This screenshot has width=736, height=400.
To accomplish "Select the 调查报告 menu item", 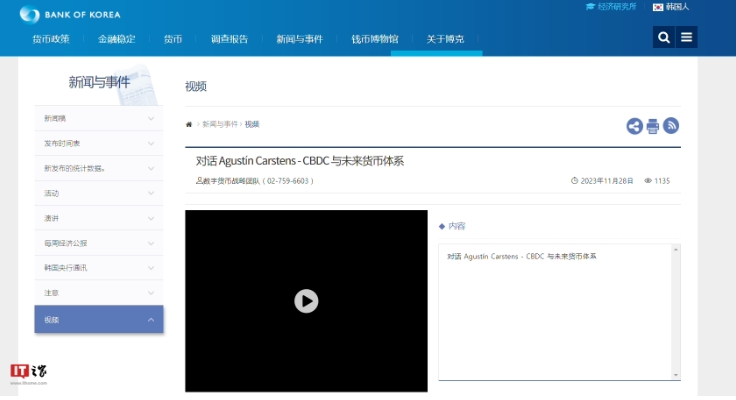I will pyautogui.click(x=229, y=39).
